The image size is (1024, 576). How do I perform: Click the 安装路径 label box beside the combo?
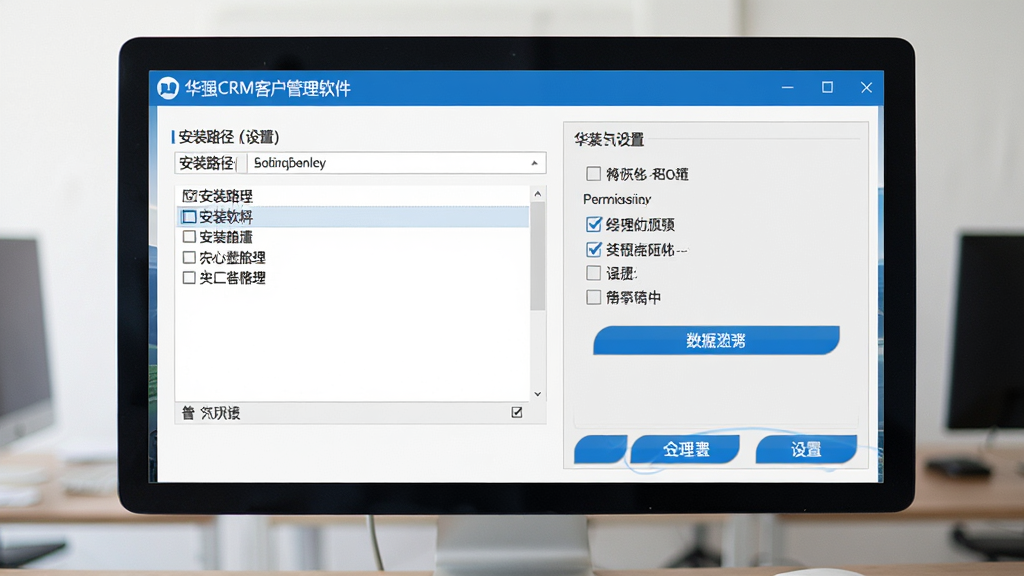[x=210, y=163]
